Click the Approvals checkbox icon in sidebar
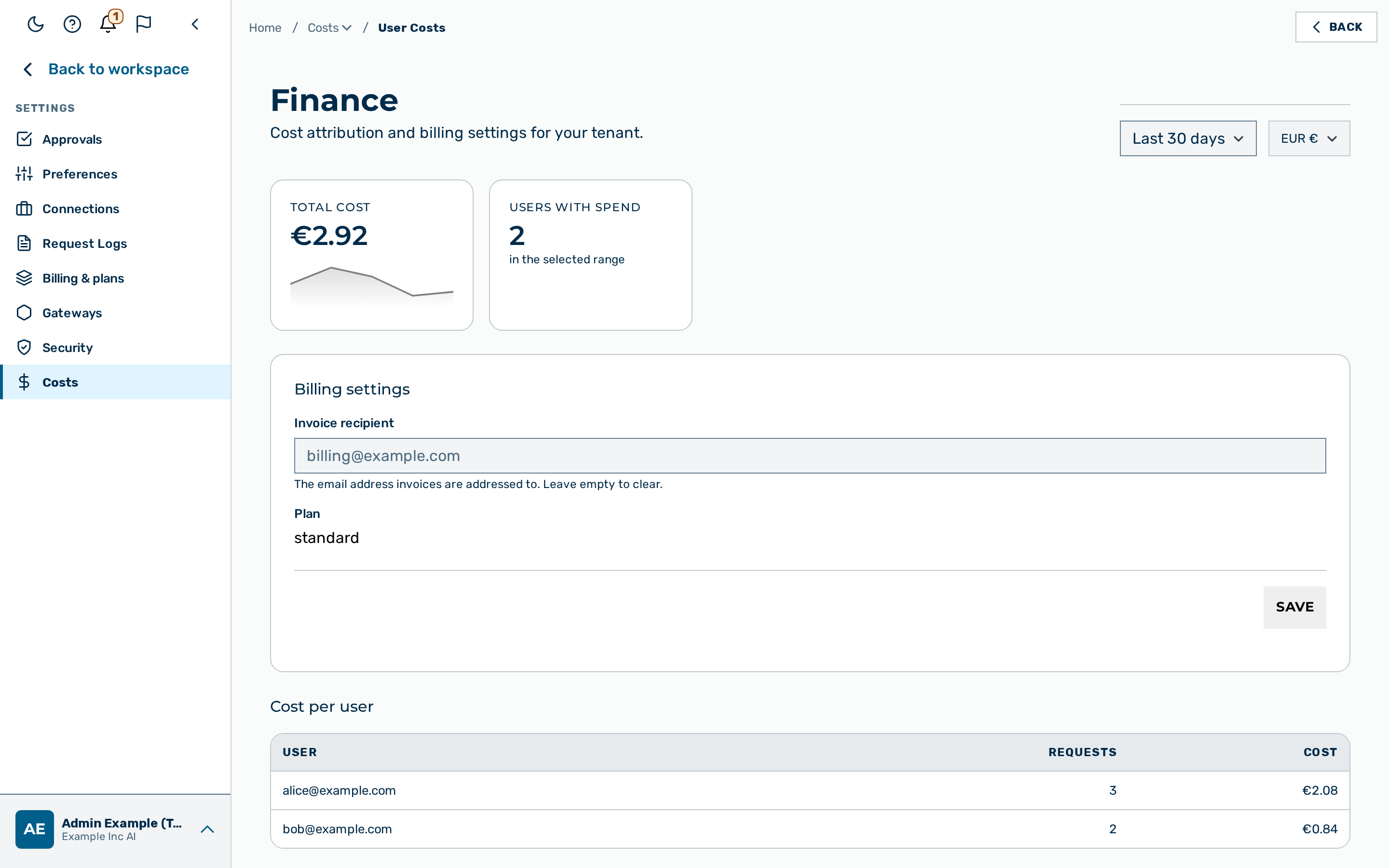Image resolution: width=1389 pixels, height=868 pixels. coord(24,139)
